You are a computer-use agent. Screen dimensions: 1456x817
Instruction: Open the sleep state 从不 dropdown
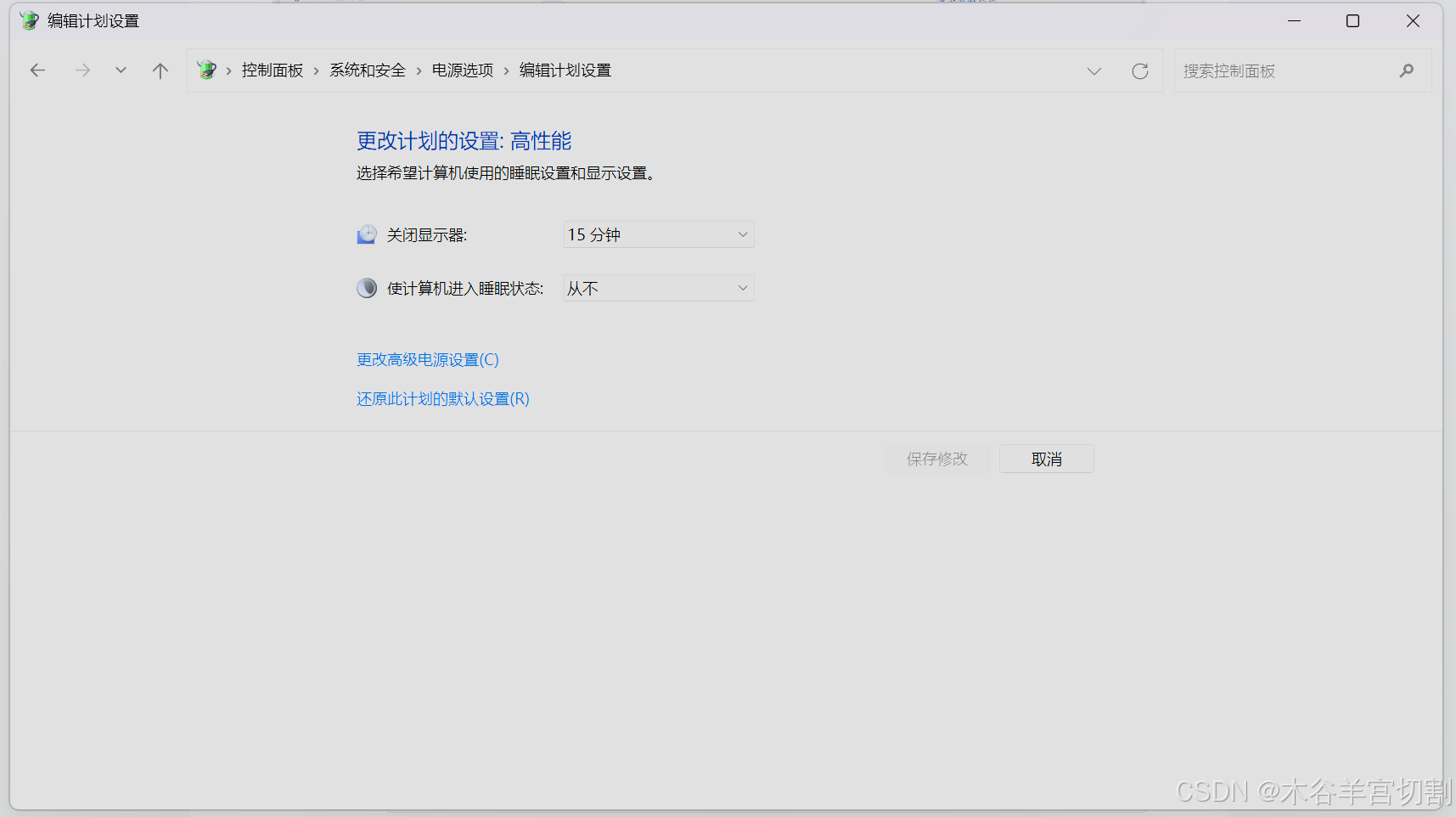click(659, 288)
